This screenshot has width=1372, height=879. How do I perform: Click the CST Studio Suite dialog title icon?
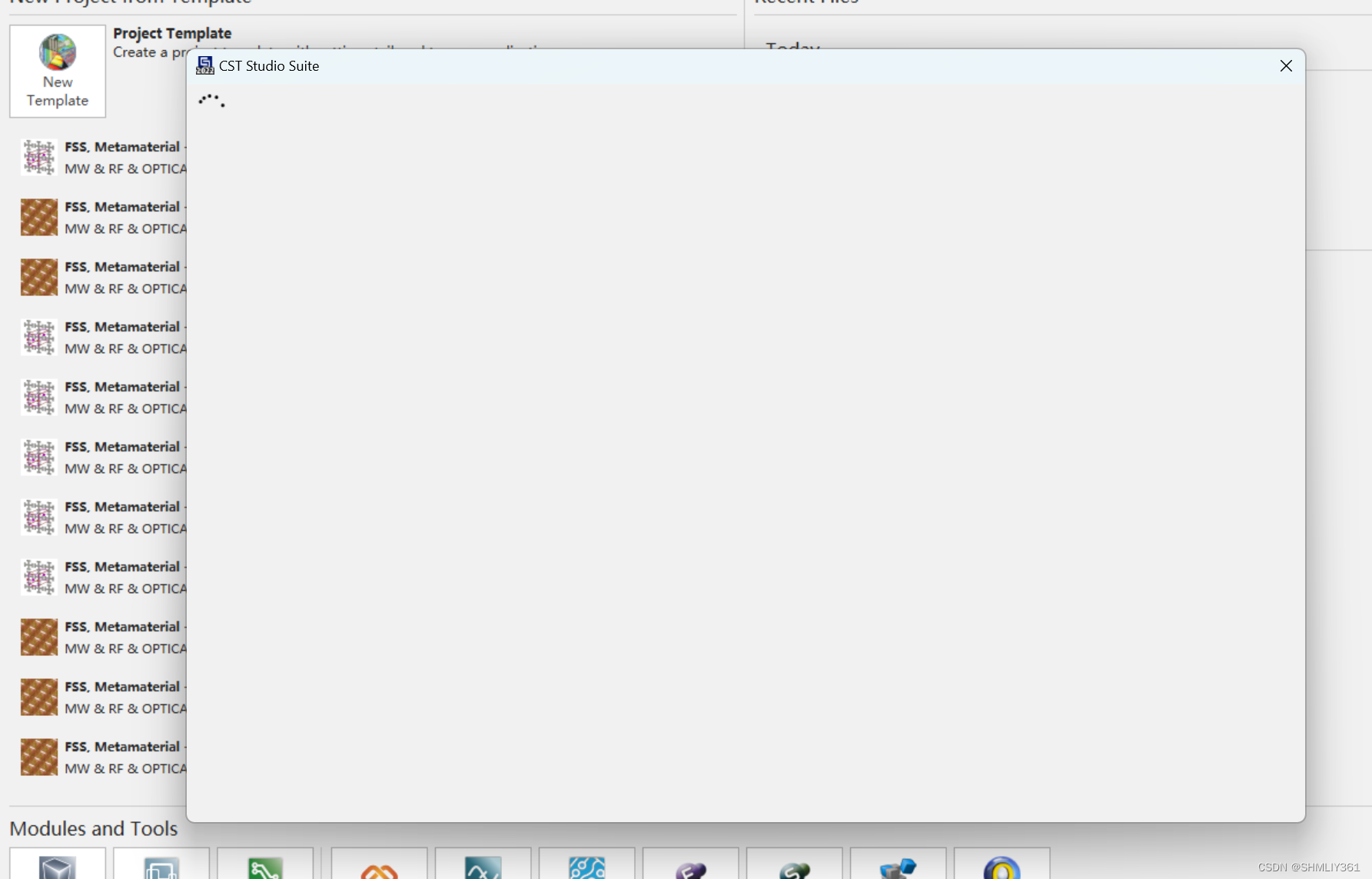click(x=204, y=66)
